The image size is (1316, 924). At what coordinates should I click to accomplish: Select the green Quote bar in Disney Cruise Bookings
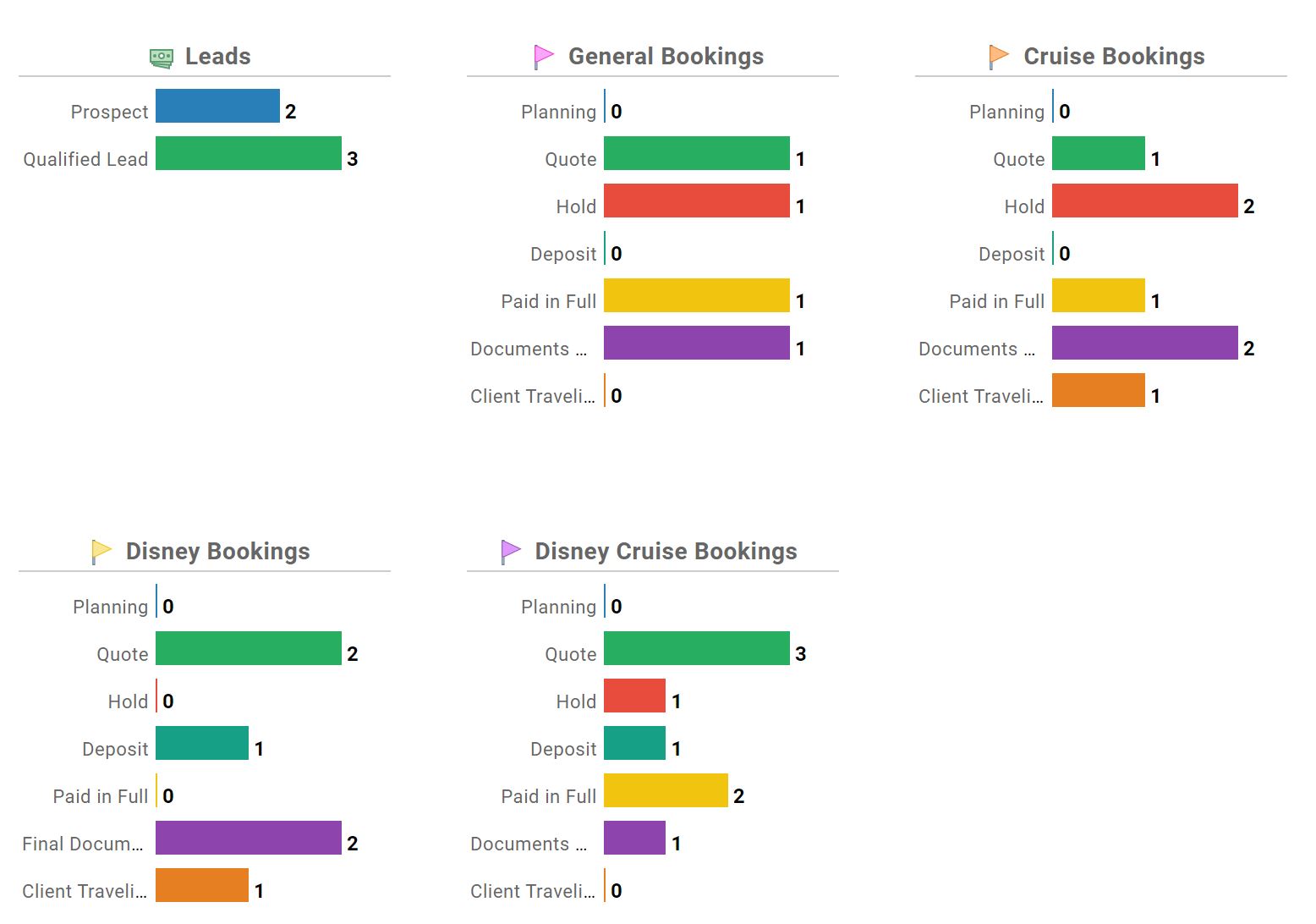(697, 648)
